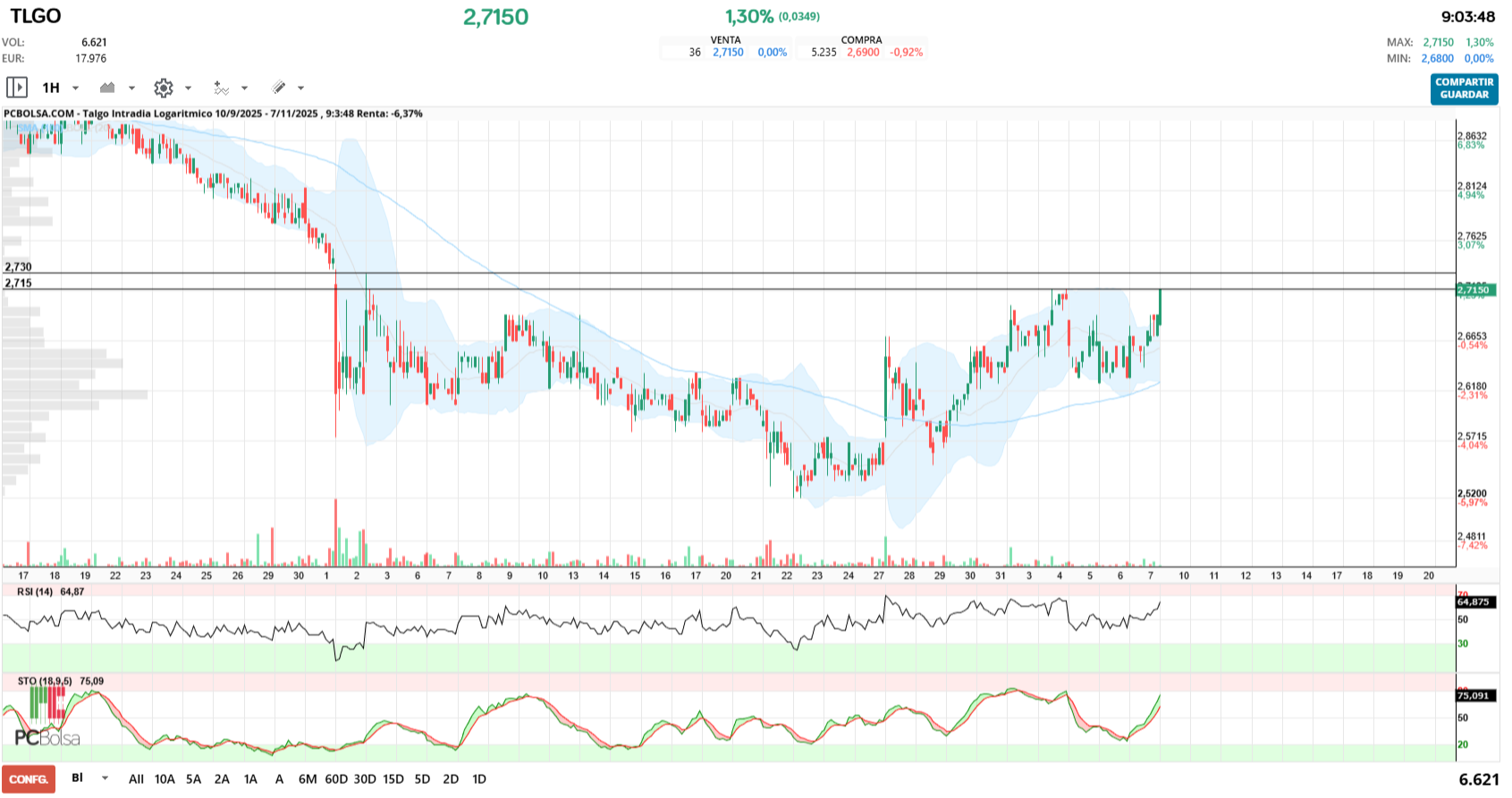Expand the settings gear dropdown arrow
Image resolution: width=1512 pixels, height=798 pixels.
[189, 88]
